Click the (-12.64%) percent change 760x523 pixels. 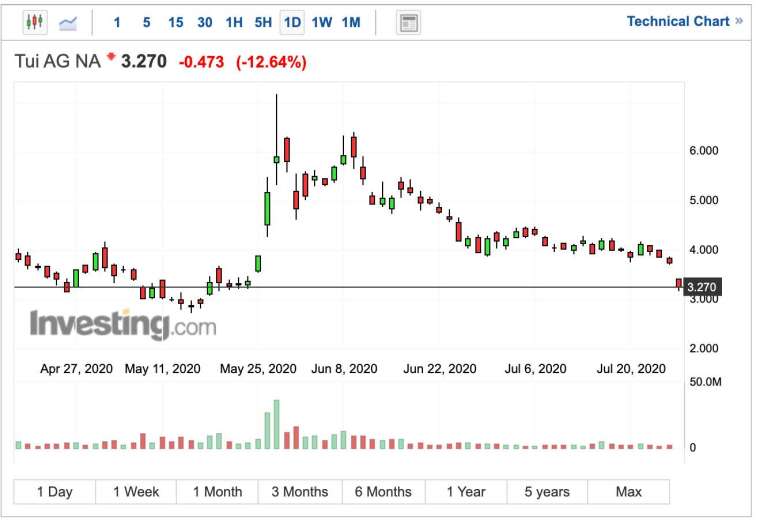[271, 62]
